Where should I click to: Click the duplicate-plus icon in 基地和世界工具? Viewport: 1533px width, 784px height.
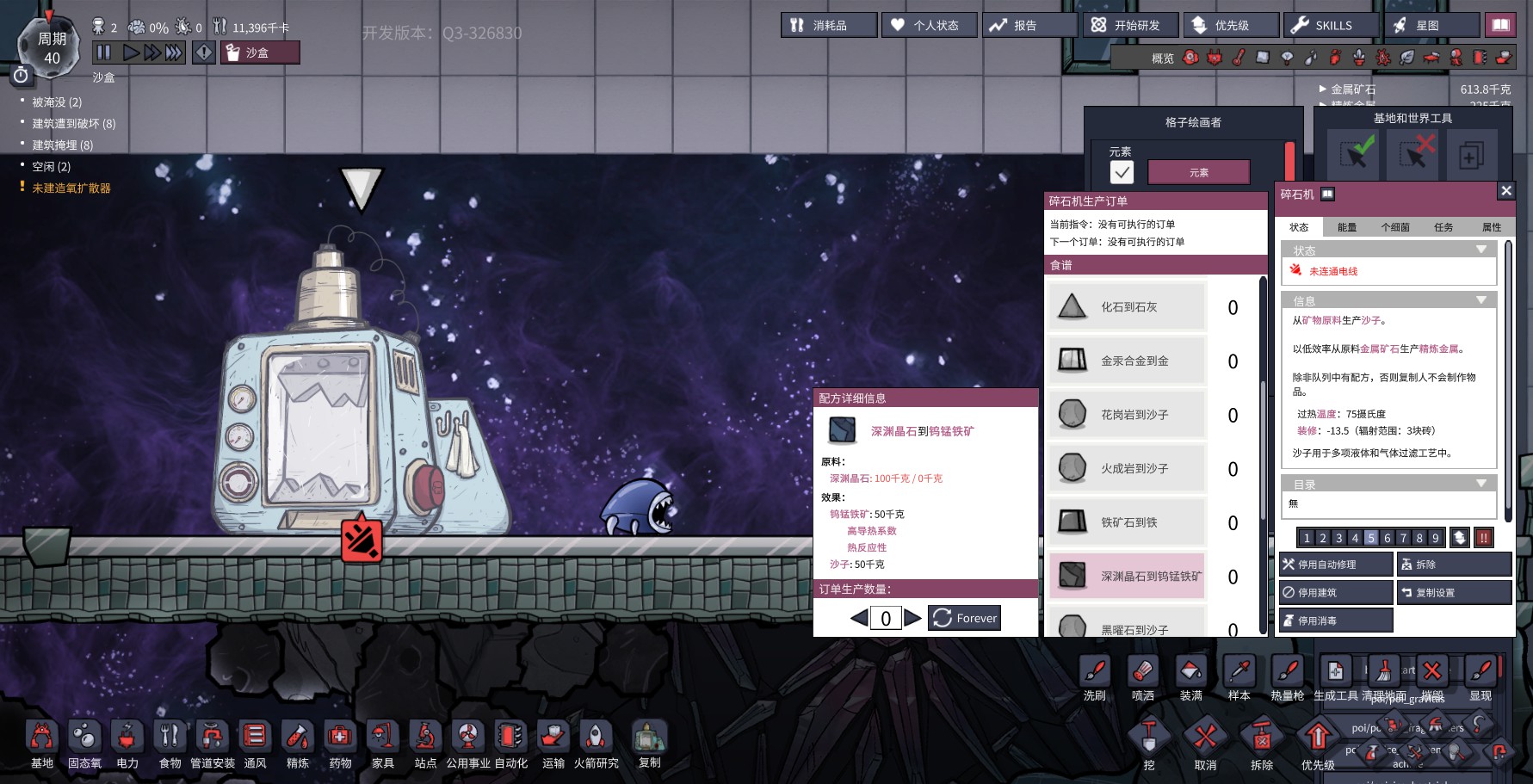(1470, 156)
